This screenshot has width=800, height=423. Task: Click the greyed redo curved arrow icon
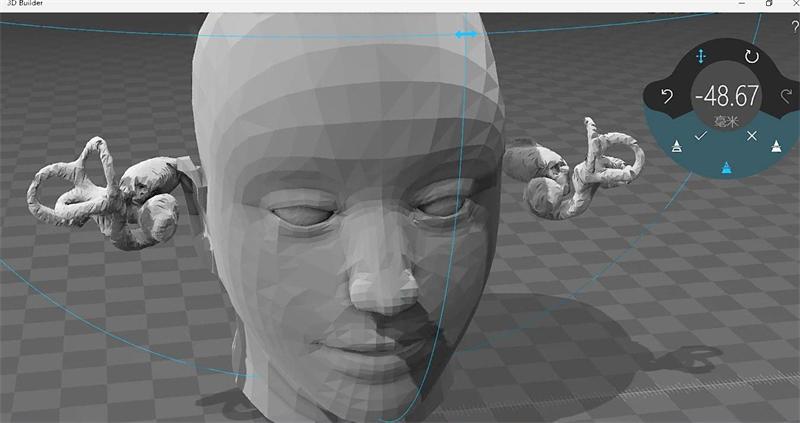787,96
